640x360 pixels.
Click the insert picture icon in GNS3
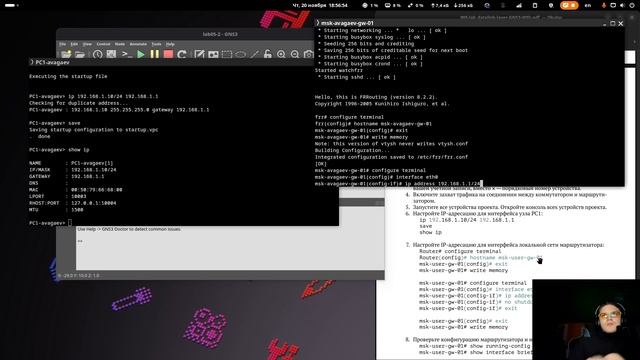click(213, 54)
